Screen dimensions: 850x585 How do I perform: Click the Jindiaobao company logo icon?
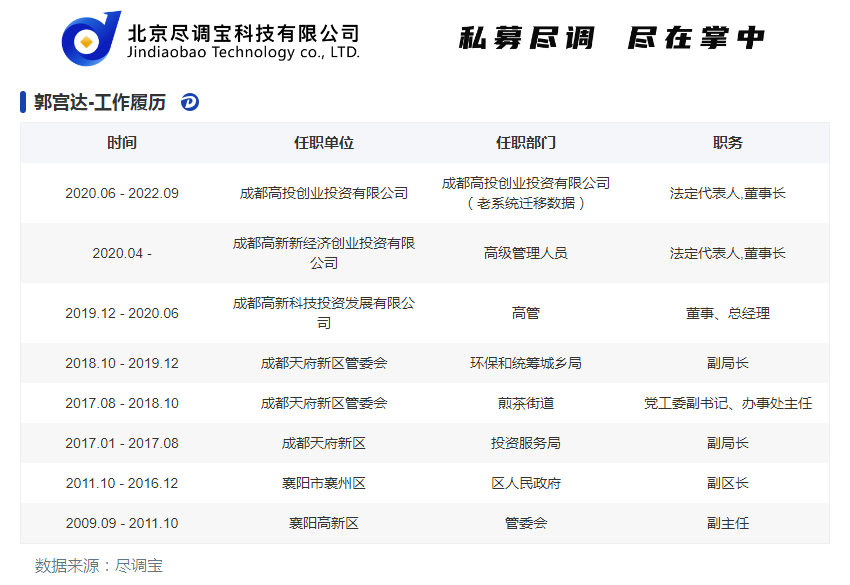[x=91, y=40]
